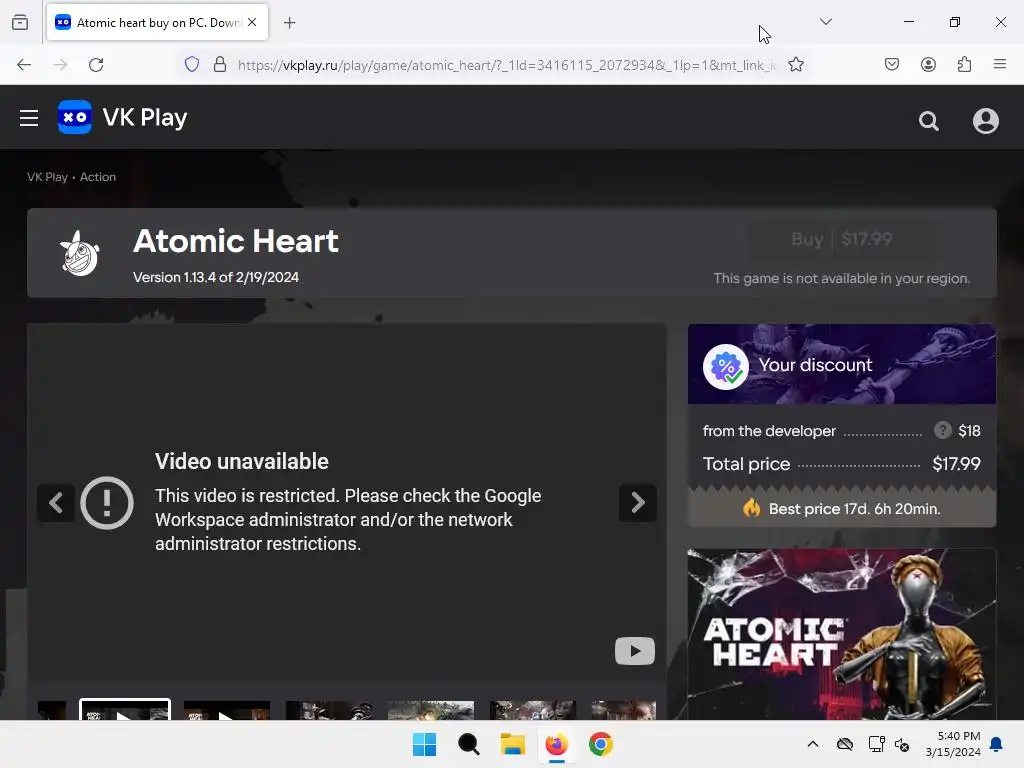Click the Total price $17.99 text

coord(842,464)
